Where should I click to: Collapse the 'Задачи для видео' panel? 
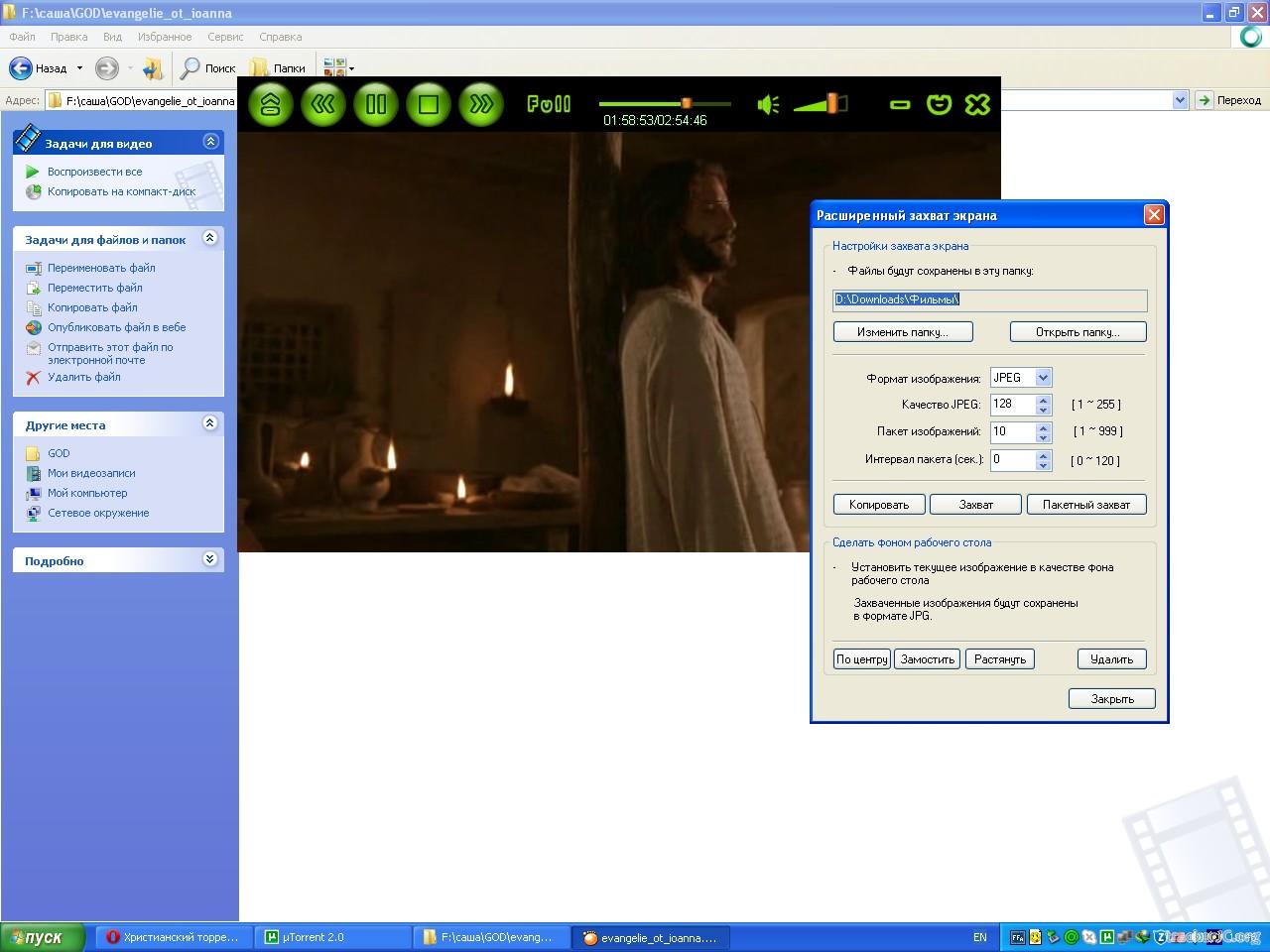tap(210, 142)
